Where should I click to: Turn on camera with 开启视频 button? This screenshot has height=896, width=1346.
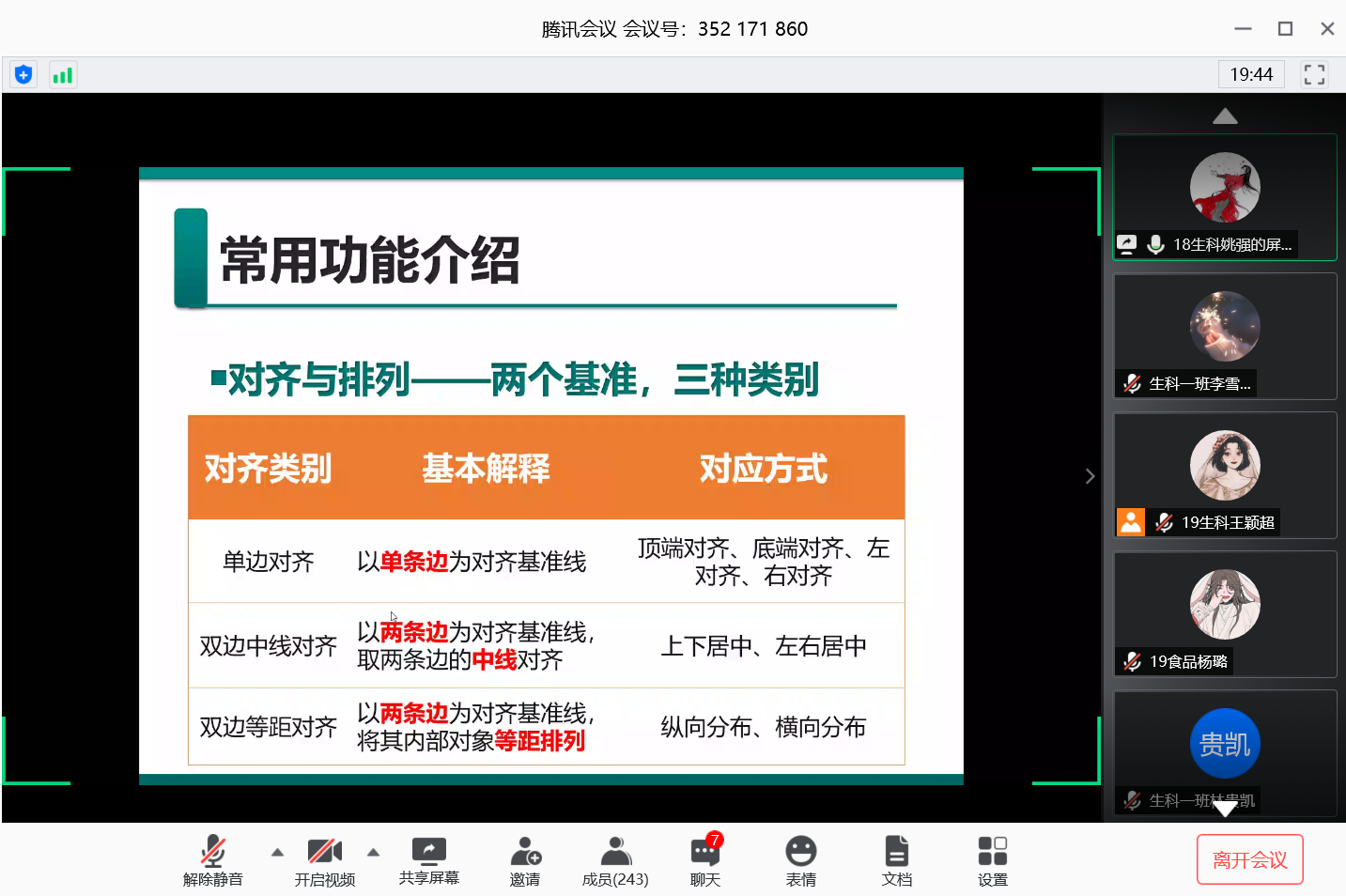pyautogui.click(x=325, y=860)
